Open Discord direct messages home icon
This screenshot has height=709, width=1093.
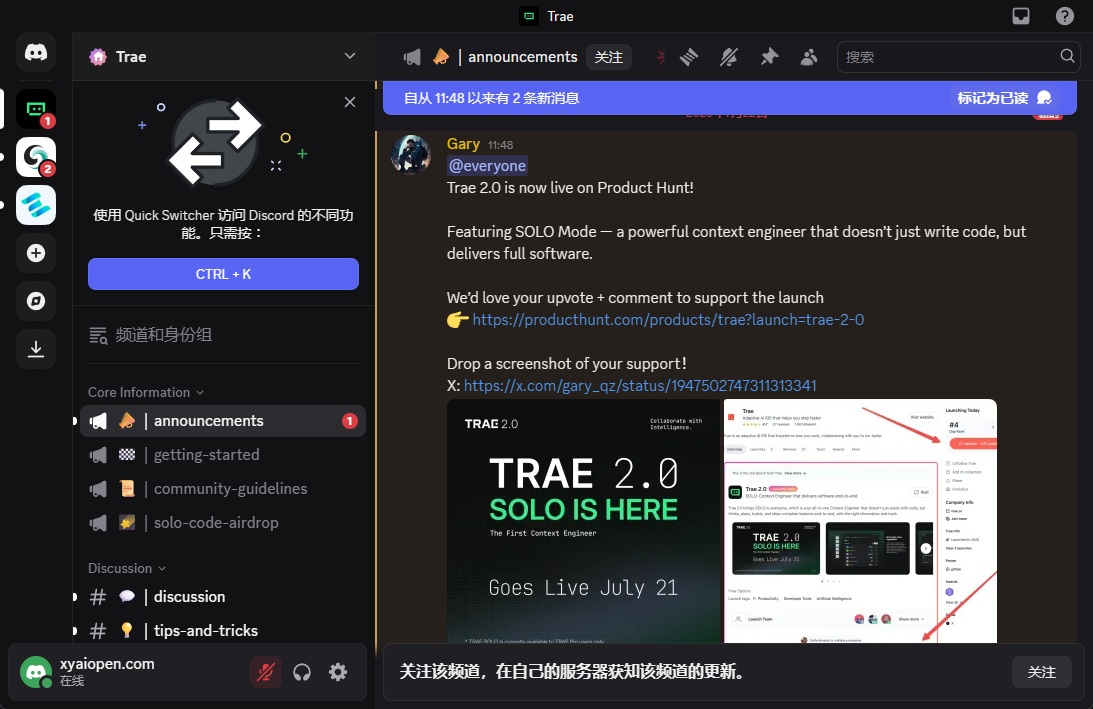[x=36, y=52]
